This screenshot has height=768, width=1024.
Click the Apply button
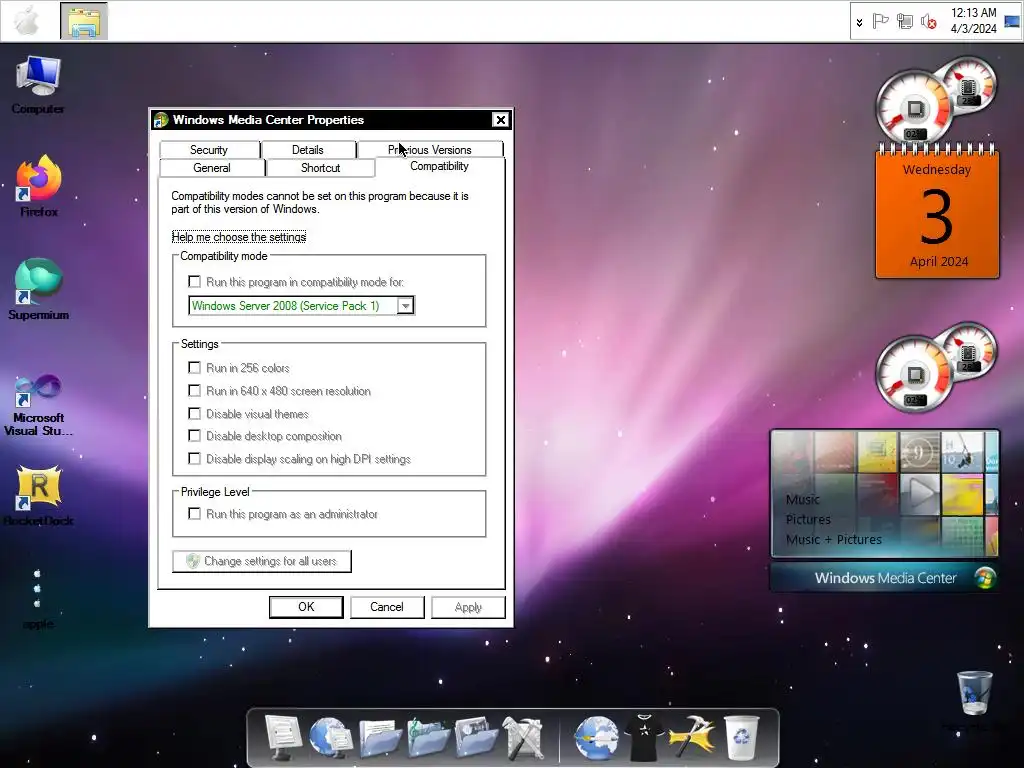[x=468, y=607]
